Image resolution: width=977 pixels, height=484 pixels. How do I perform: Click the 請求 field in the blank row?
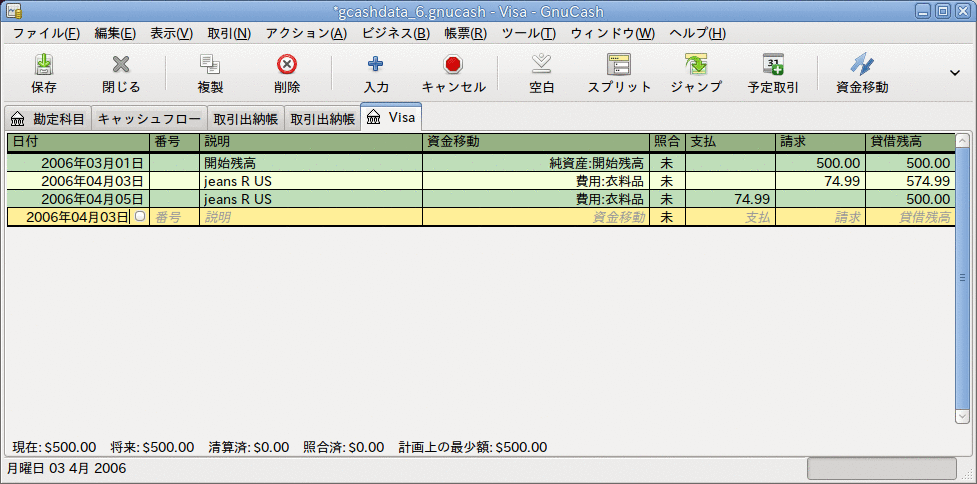(x=820, y=217)
